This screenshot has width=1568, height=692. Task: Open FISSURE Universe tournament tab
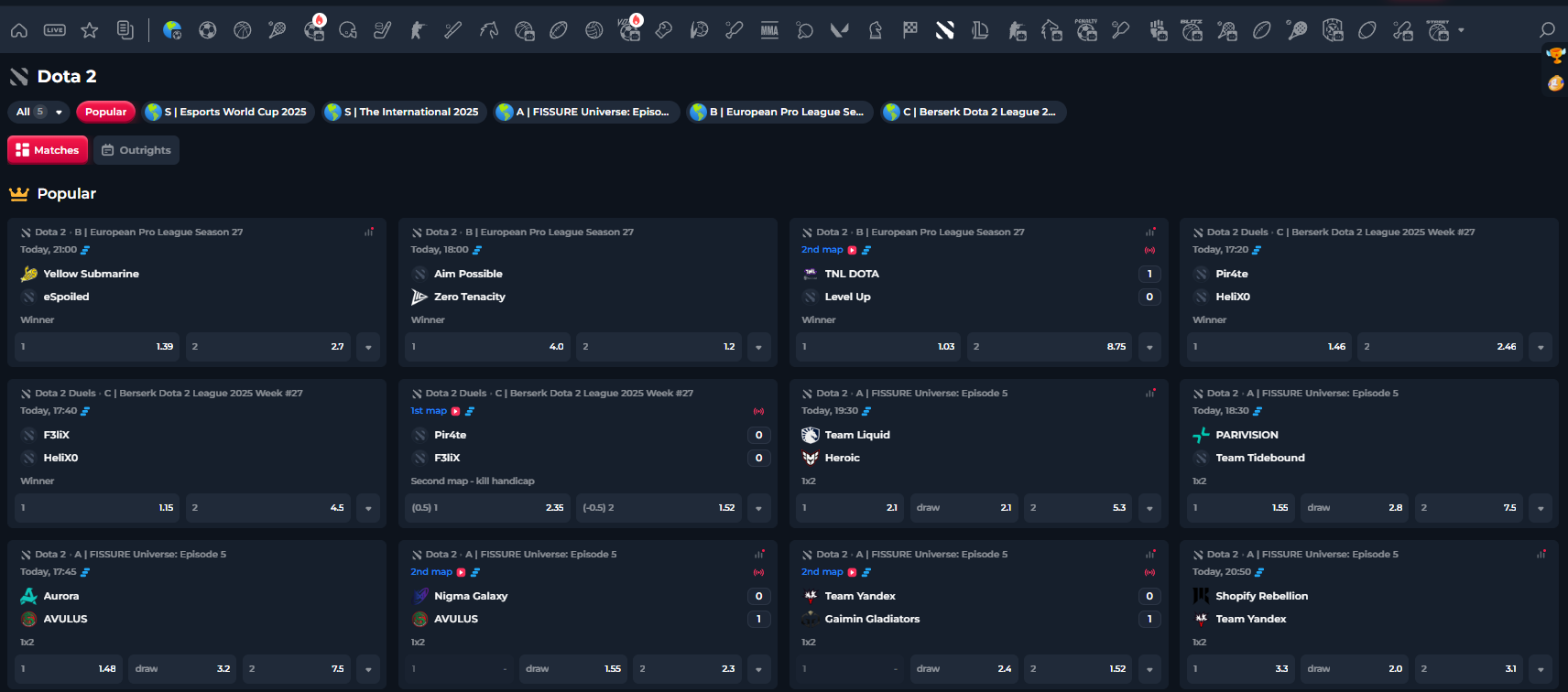[x=586, y=112]
